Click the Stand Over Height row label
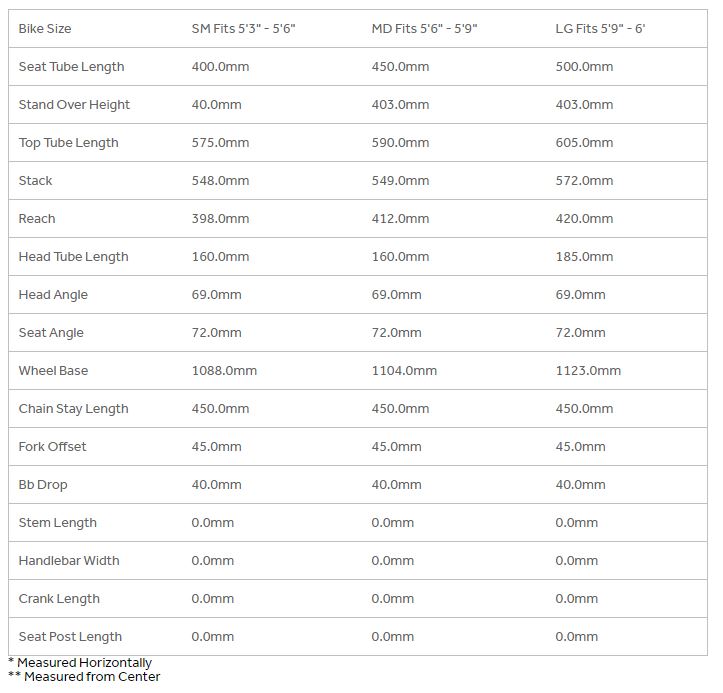 coord(74,105)
